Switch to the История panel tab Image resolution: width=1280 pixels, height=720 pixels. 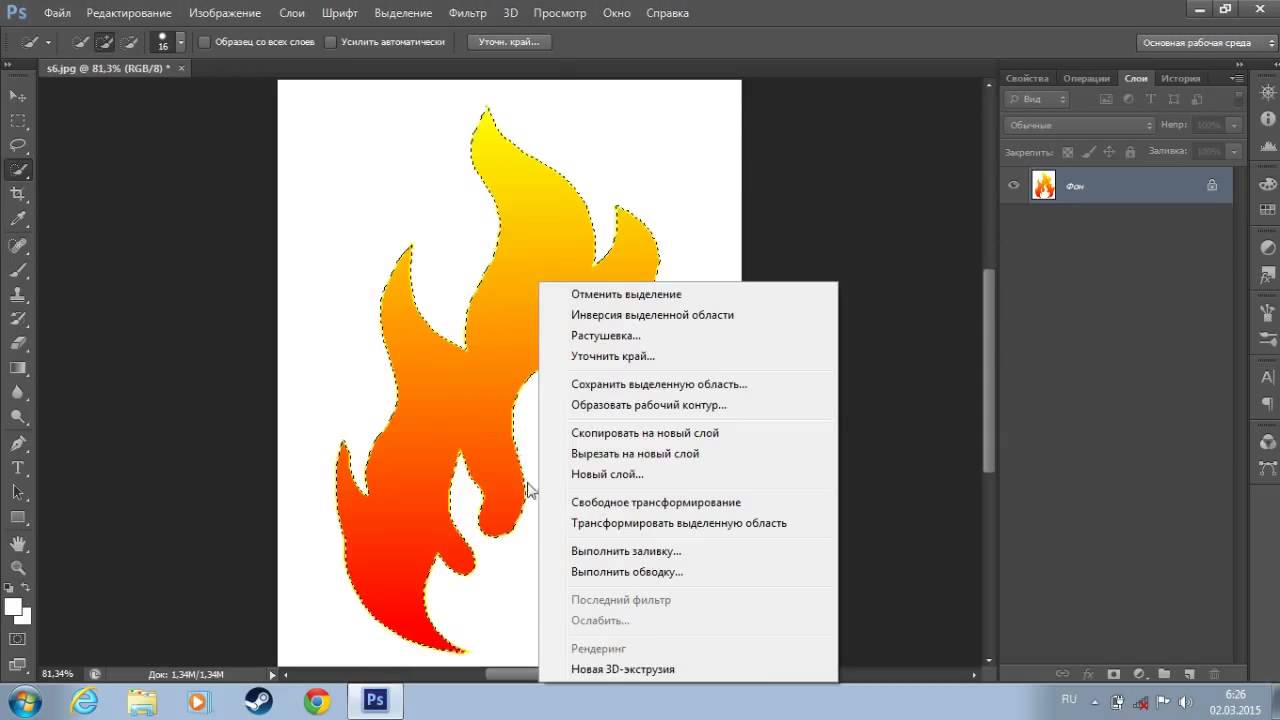[1181, 78]
